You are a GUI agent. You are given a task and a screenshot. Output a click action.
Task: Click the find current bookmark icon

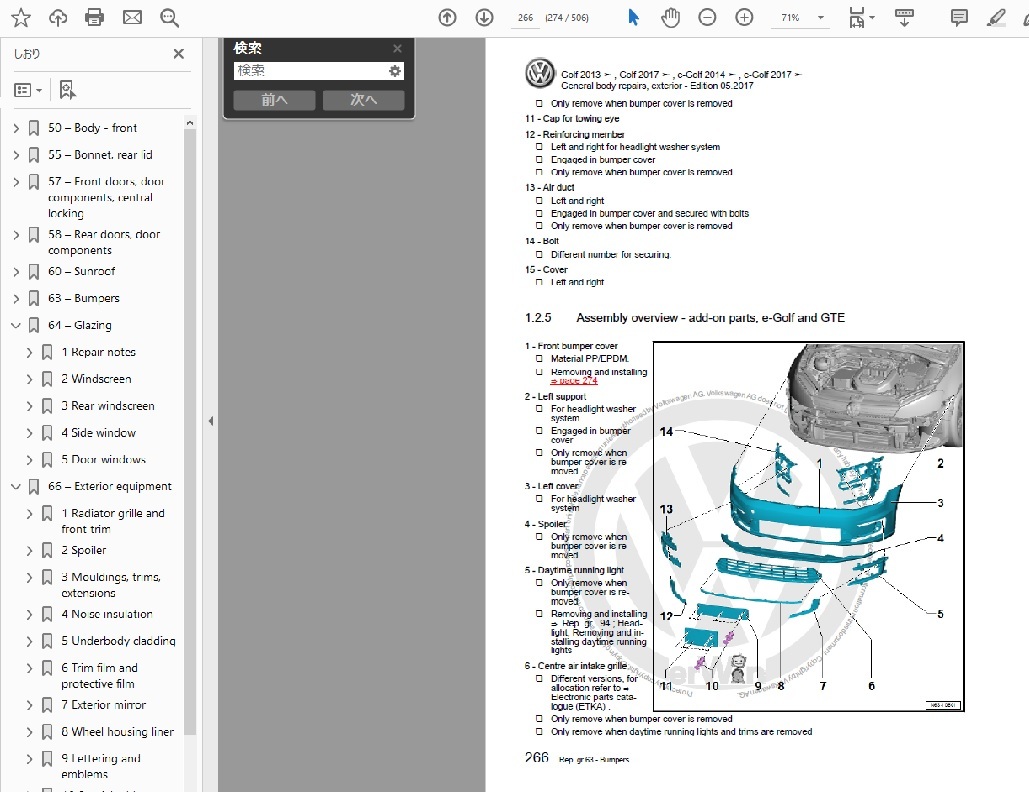point(67,90)
